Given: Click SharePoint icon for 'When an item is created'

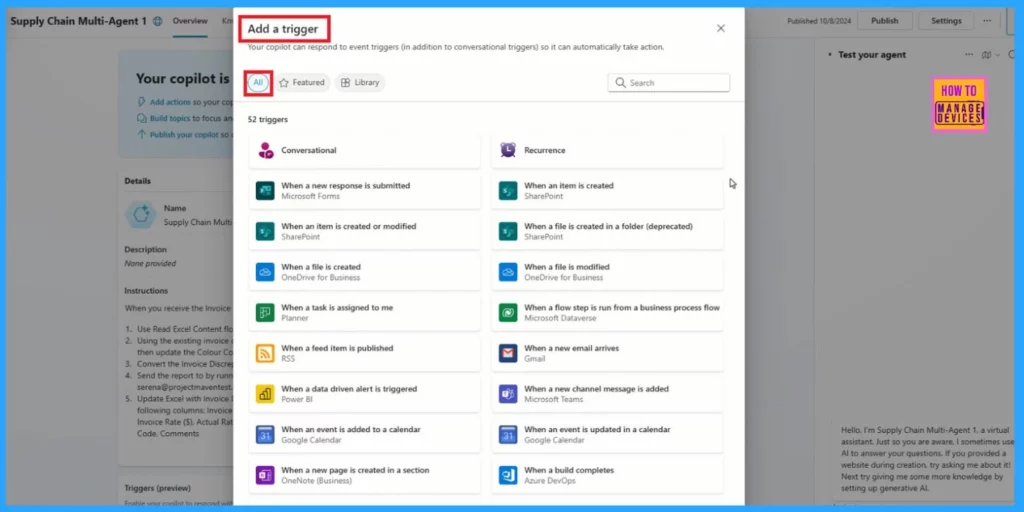Looking at the screenshot, I should coord(508,191).
